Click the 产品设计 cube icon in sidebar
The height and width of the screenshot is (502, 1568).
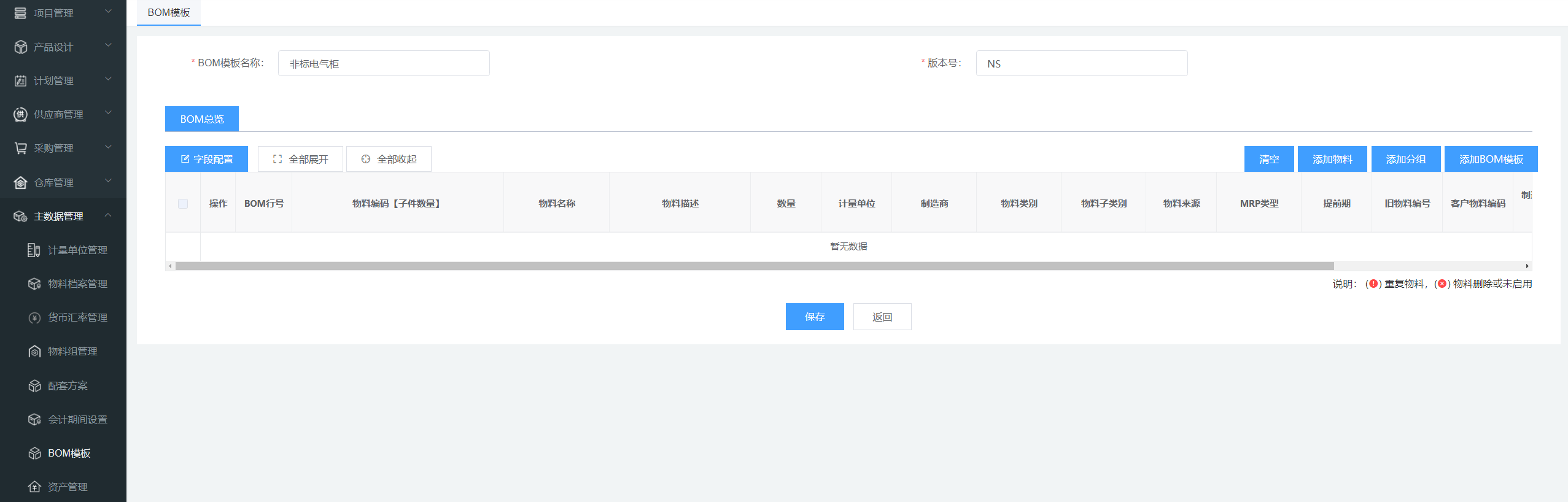tap(20, 47)
